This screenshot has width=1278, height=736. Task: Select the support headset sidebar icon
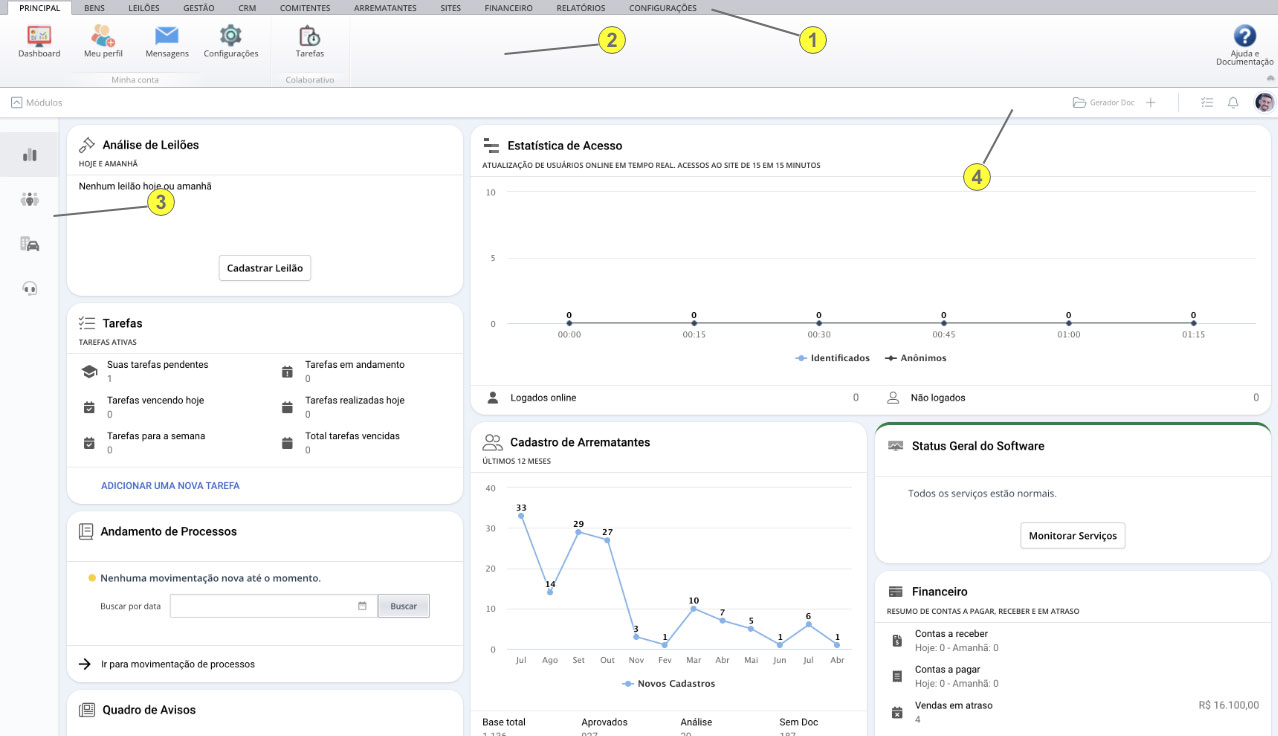pos(30,288)
